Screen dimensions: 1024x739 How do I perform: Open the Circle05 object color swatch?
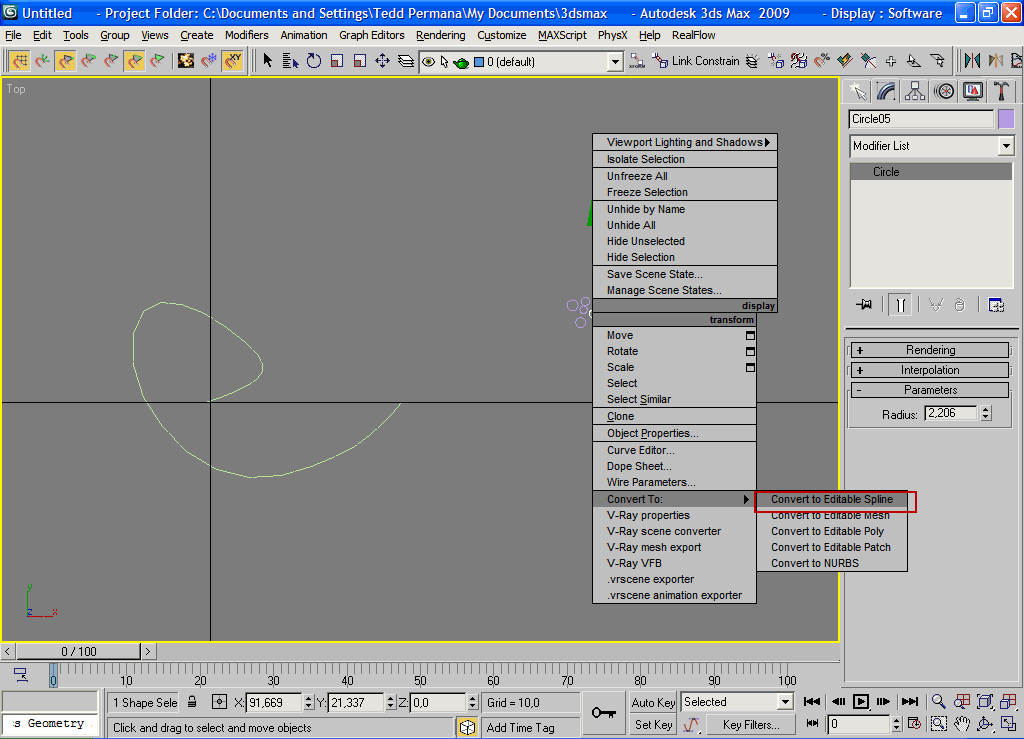click(1006, 119)
